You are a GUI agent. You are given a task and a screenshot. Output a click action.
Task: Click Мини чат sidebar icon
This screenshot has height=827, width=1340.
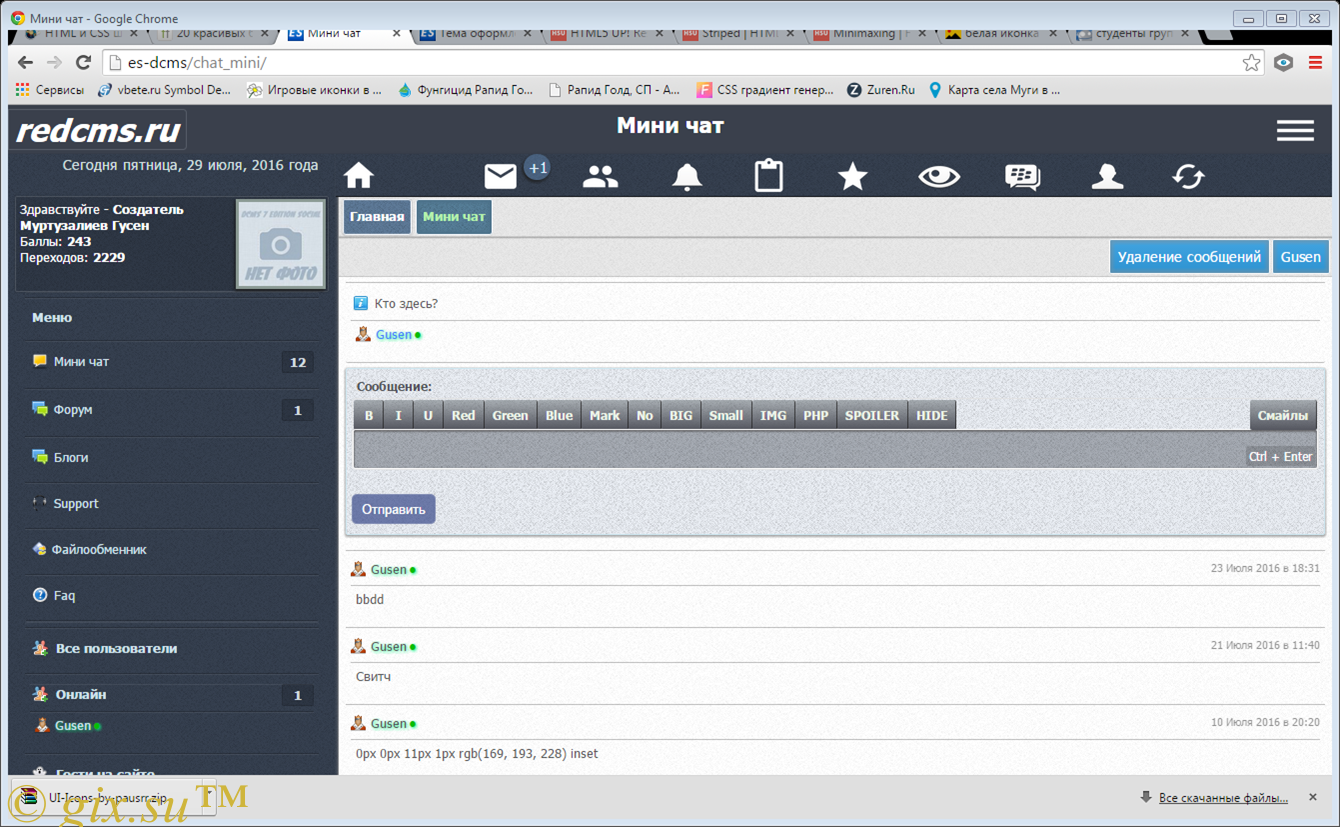pyautogui.click(x=40, y=361)
